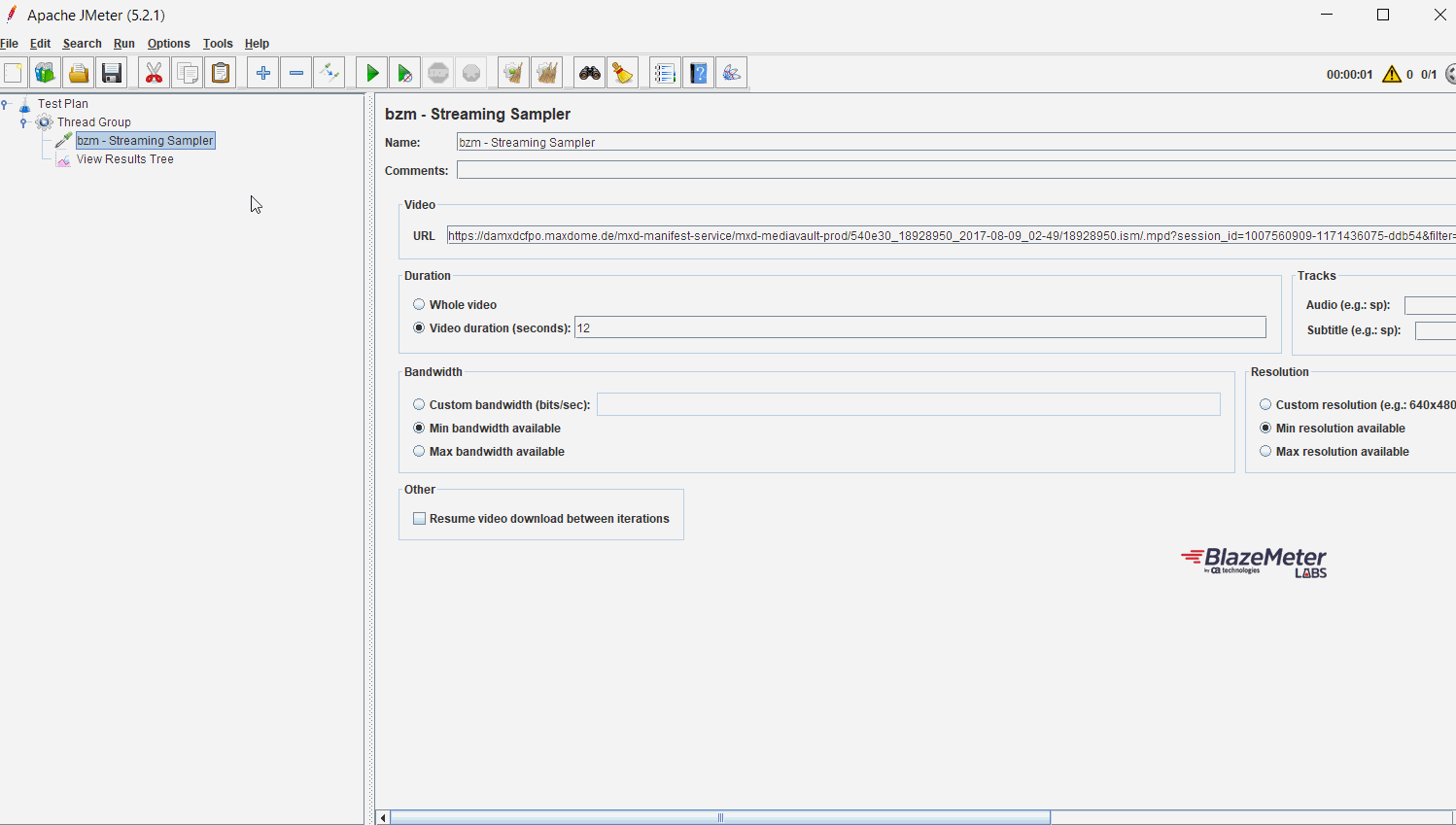Click into the Name field
The image size is (1456, 825).
pos(956,142)
